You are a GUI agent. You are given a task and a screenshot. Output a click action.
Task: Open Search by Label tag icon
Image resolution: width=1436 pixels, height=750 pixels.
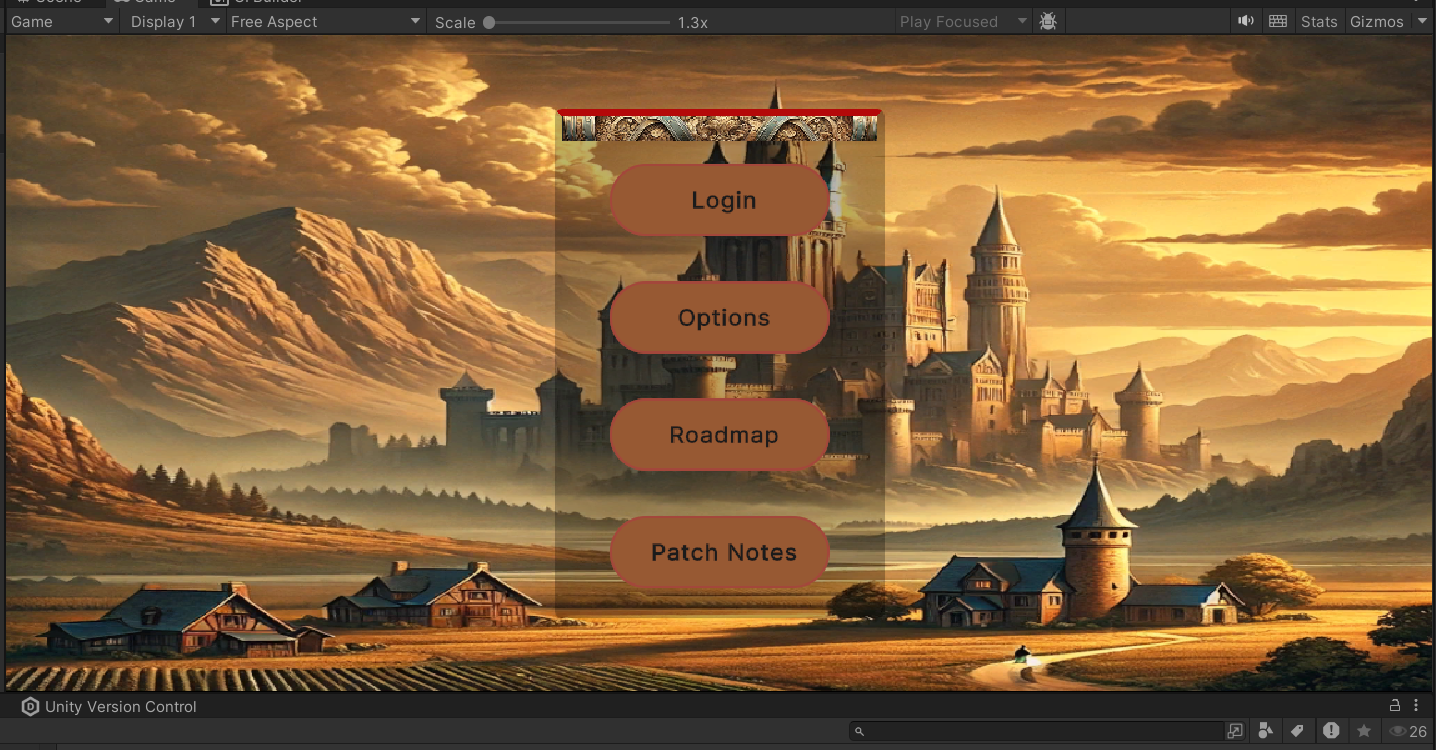1298,731
